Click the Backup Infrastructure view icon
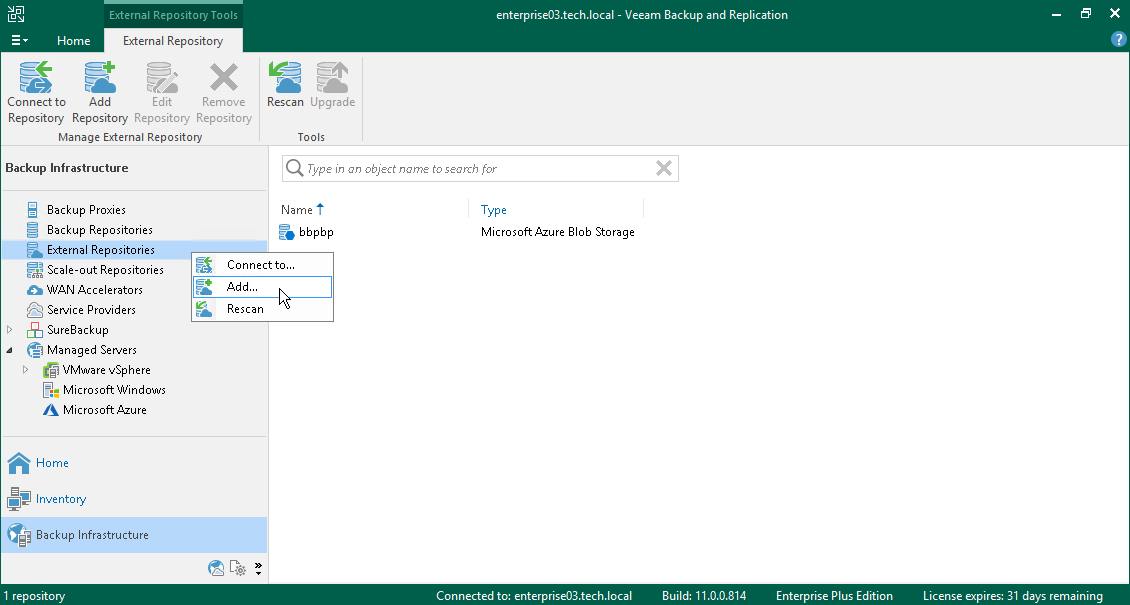The image size is (1130, 605). (x=19, y=534)
